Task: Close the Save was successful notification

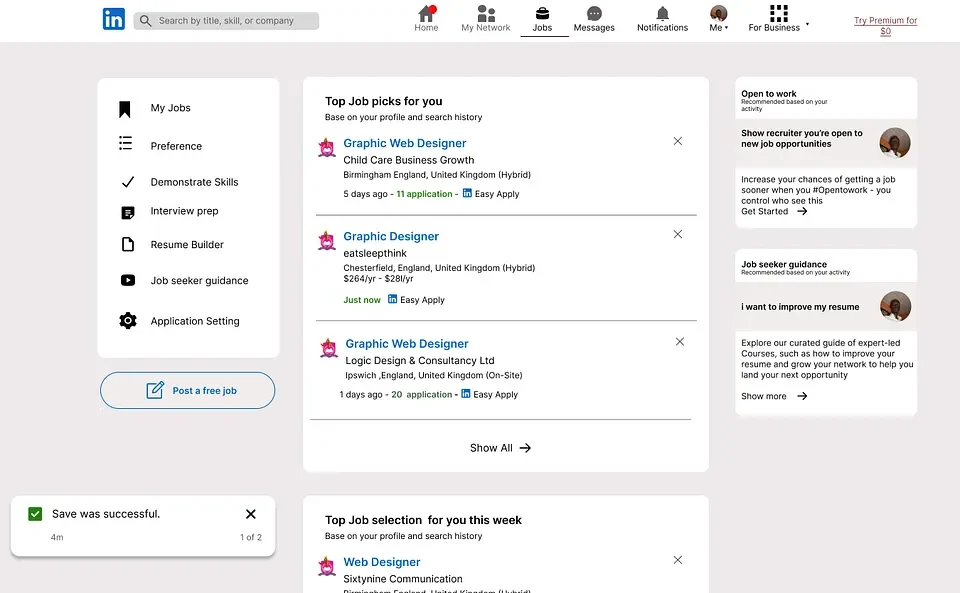Action: [x=250, y=514]
